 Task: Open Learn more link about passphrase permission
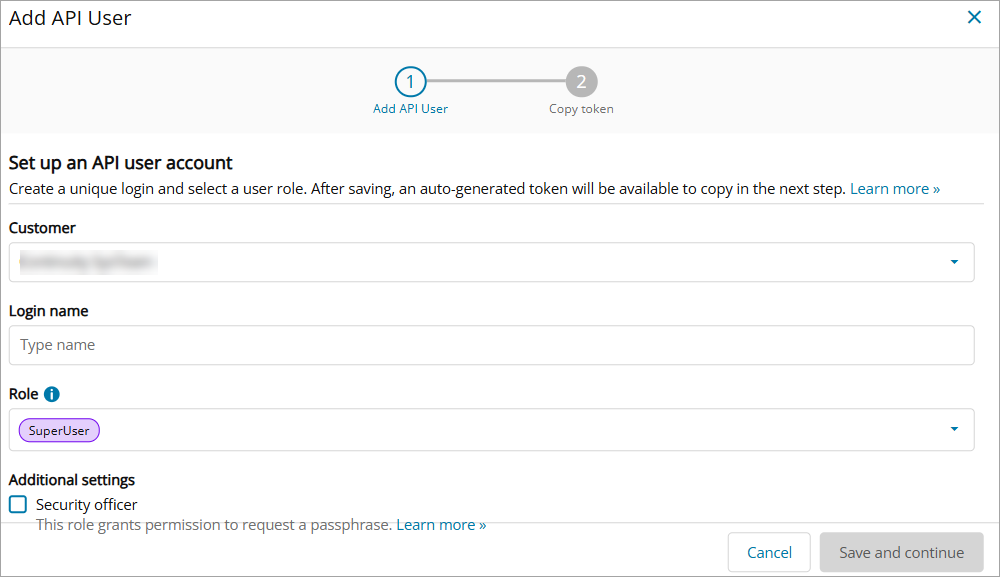pos(441,524)
